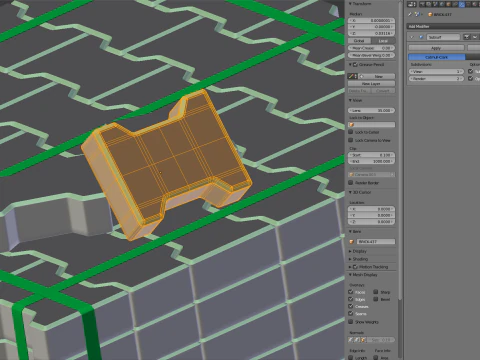Toggle the Motion Tracking checkbox
This screenshot has width=480, height=360.
click(355, 267)
